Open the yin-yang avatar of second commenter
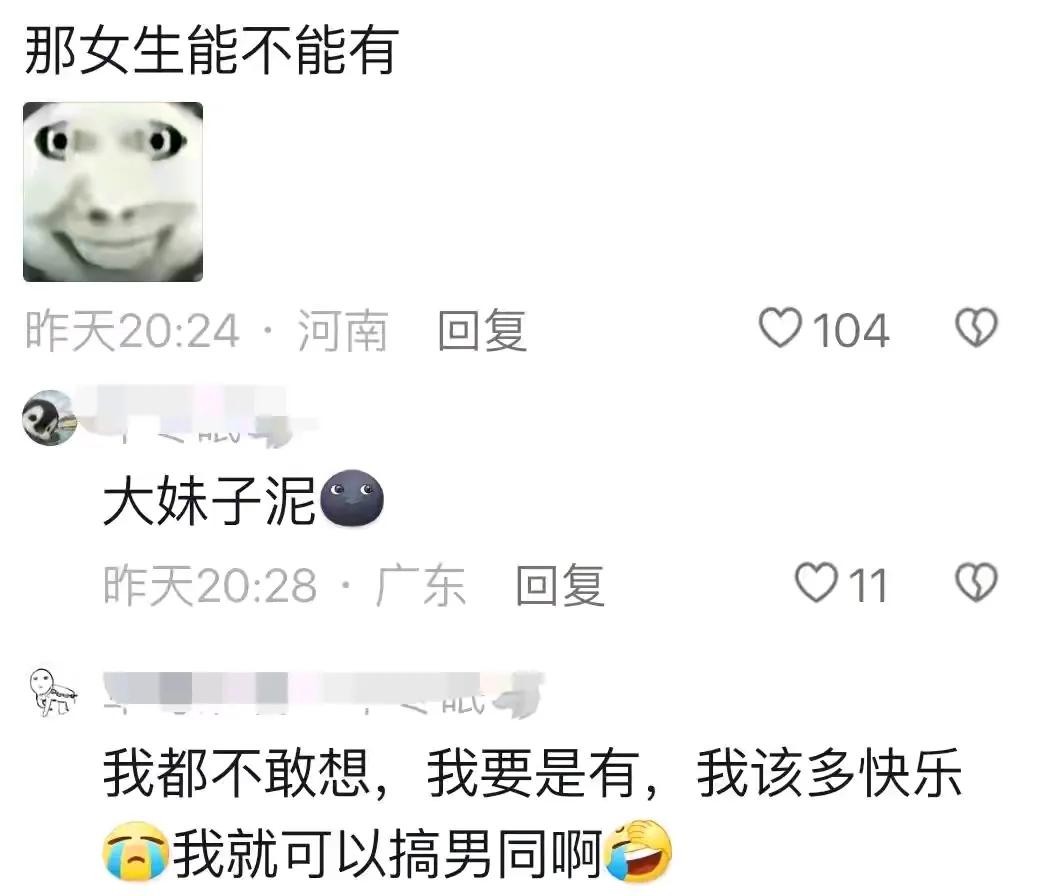The width and height of the screenshot is (1054, 896). (x=49, y=417)
